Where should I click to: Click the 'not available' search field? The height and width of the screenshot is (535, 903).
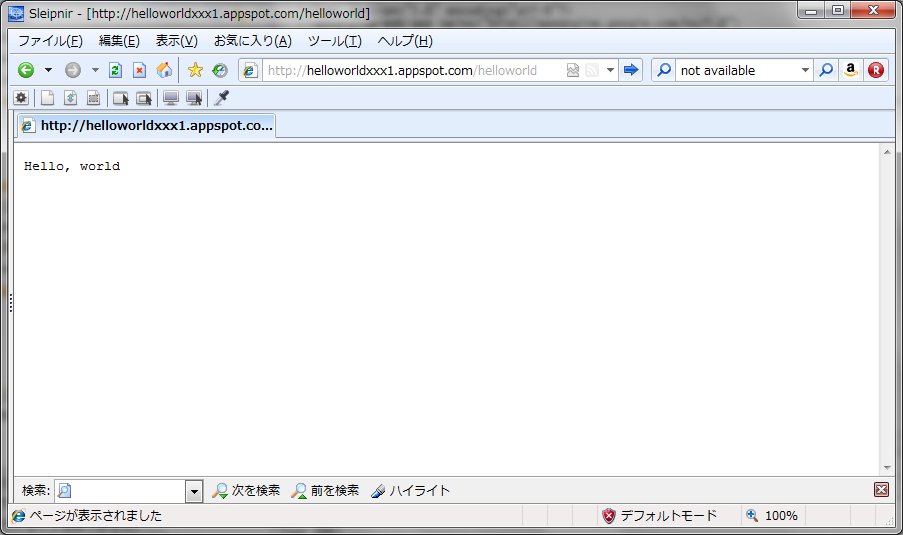click(x=737, y=70)
